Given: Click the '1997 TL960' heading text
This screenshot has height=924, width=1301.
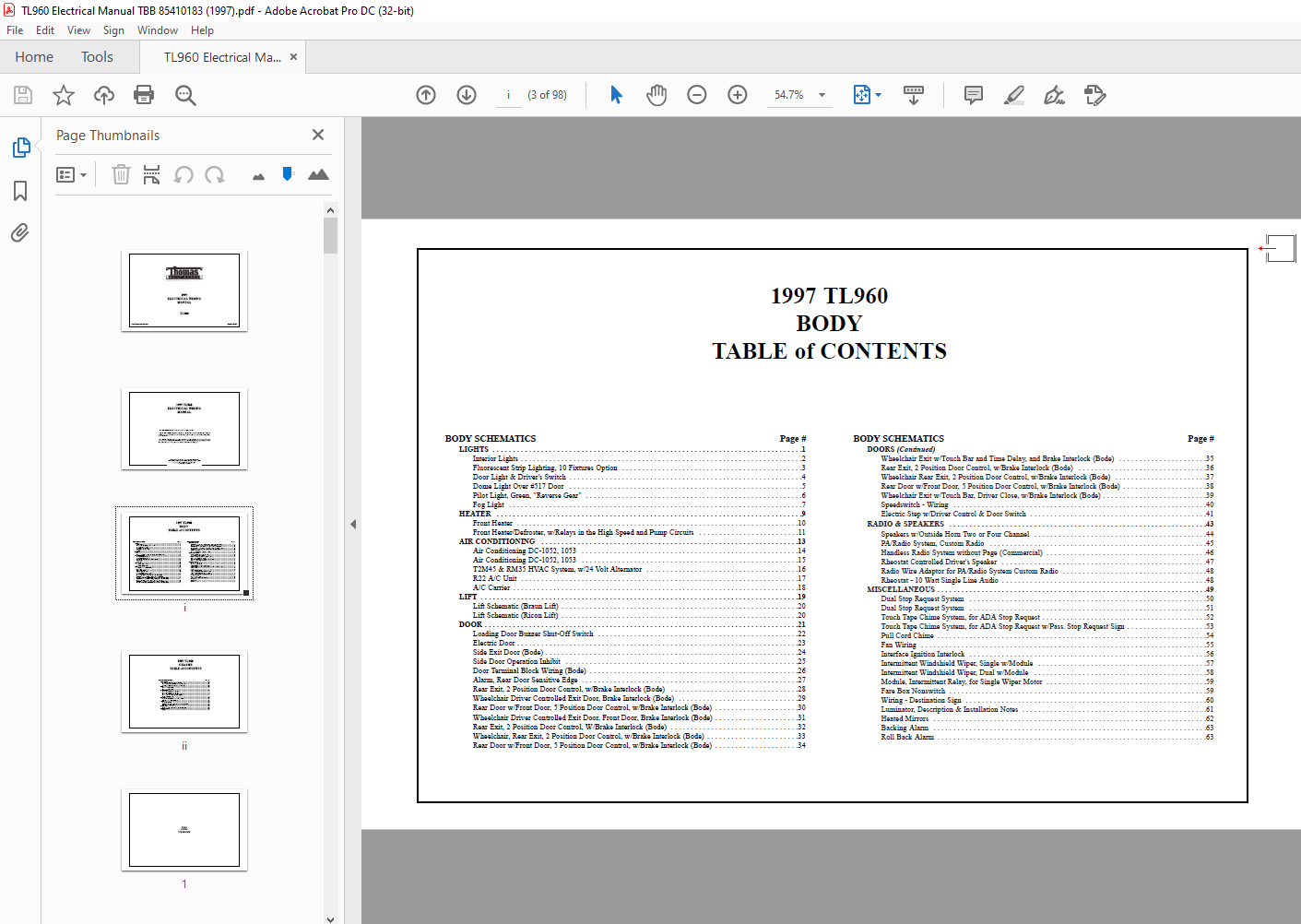Looking at the screenshot, I should click(829, 296).
